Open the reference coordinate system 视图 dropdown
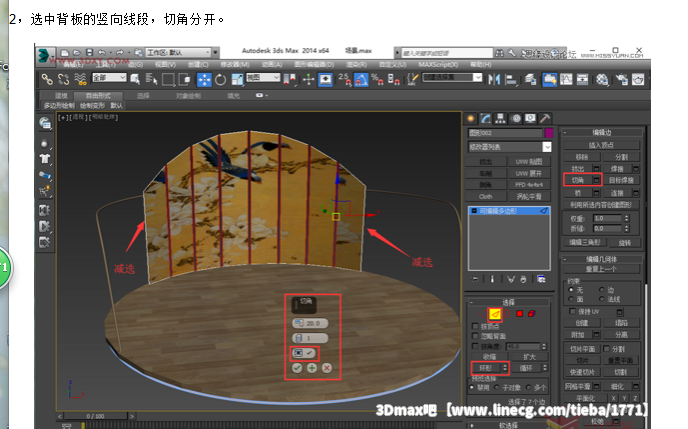Viewport: 688px width, 429px height. point(262,78)
